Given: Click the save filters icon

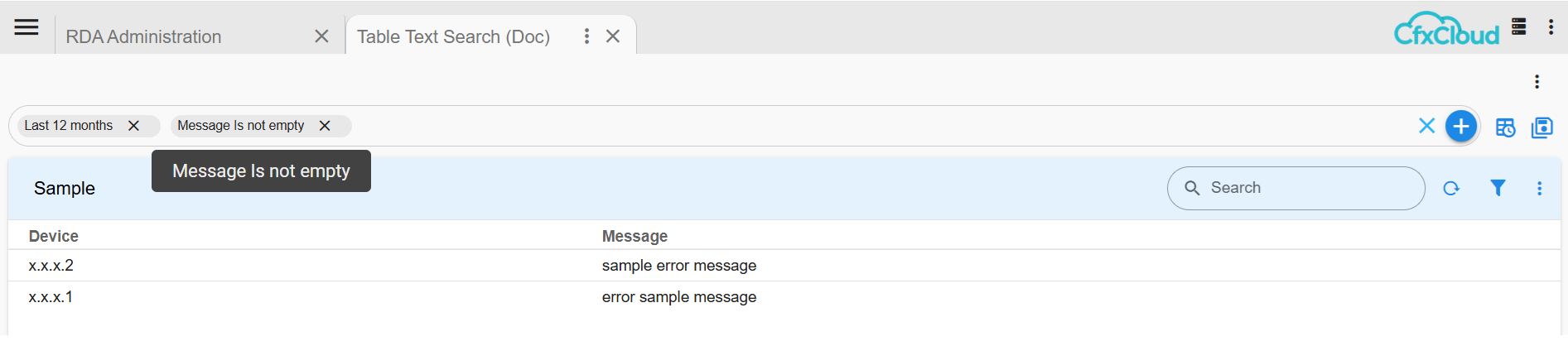Looking at the screenshot, I should tap(1541, 127).
